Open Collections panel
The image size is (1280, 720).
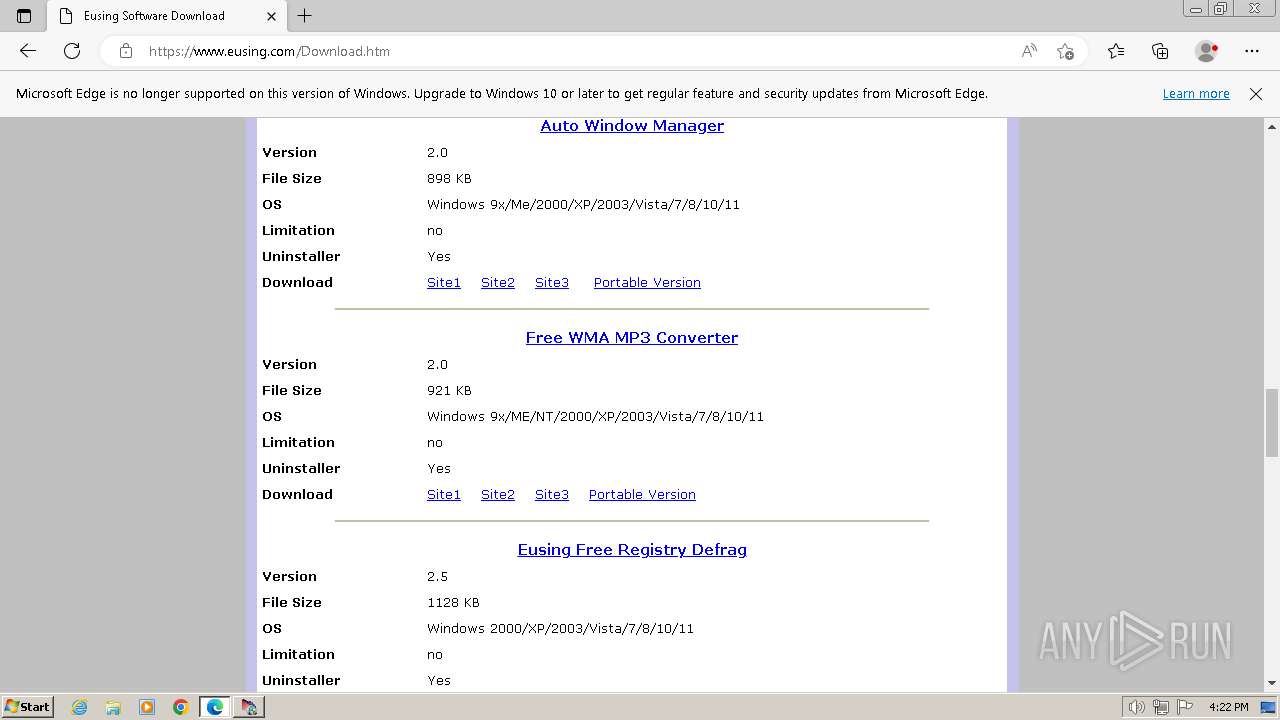tap(1160, 51)
